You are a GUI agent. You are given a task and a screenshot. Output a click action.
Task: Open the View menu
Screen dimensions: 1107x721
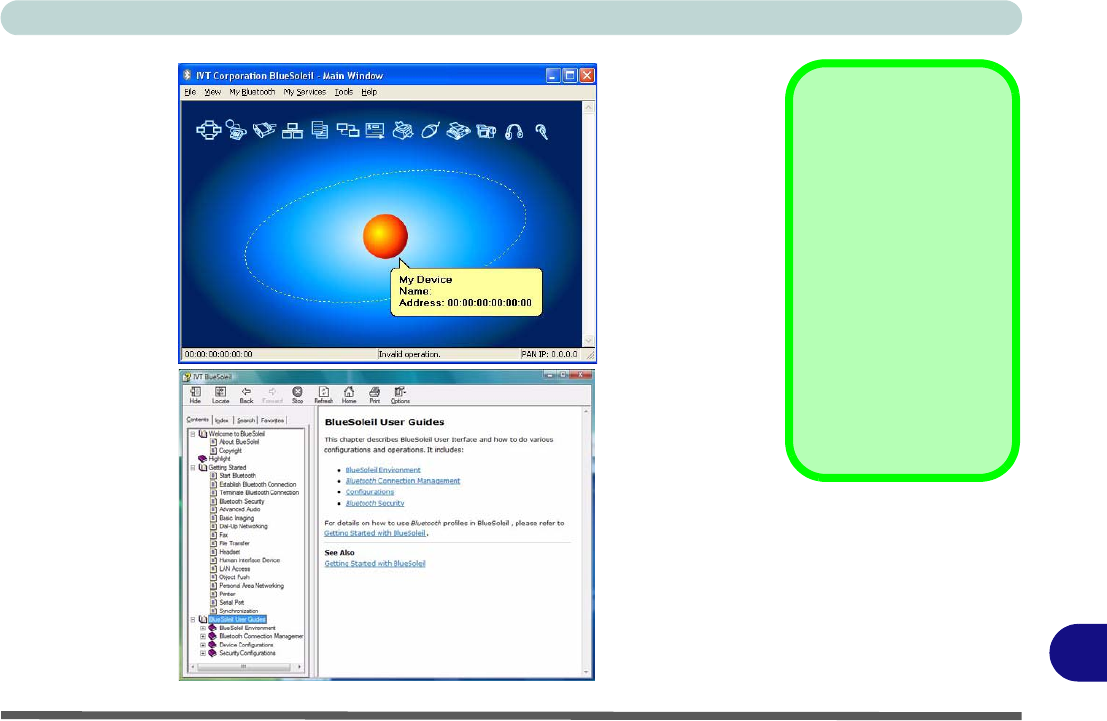(213, 92)
